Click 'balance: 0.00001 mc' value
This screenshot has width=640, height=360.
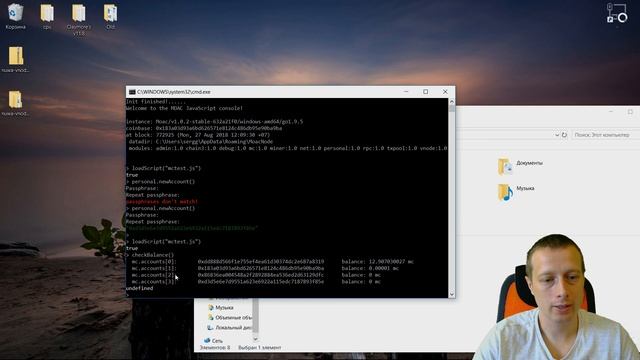click(x=370, y=268)
